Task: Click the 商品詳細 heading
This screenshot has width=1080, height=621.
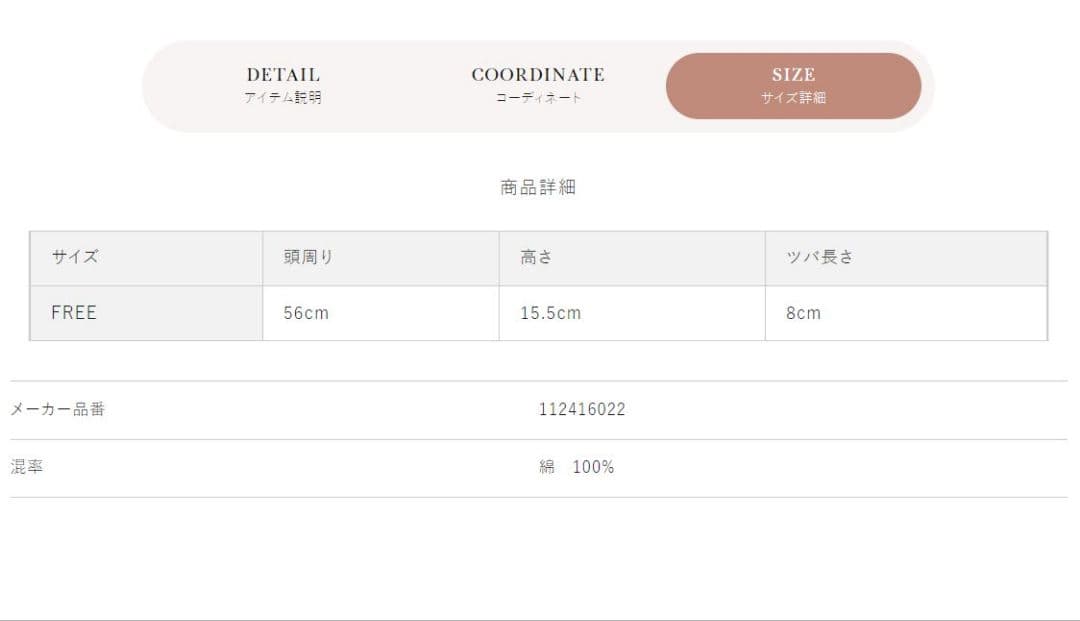Action: pos(538,187)
